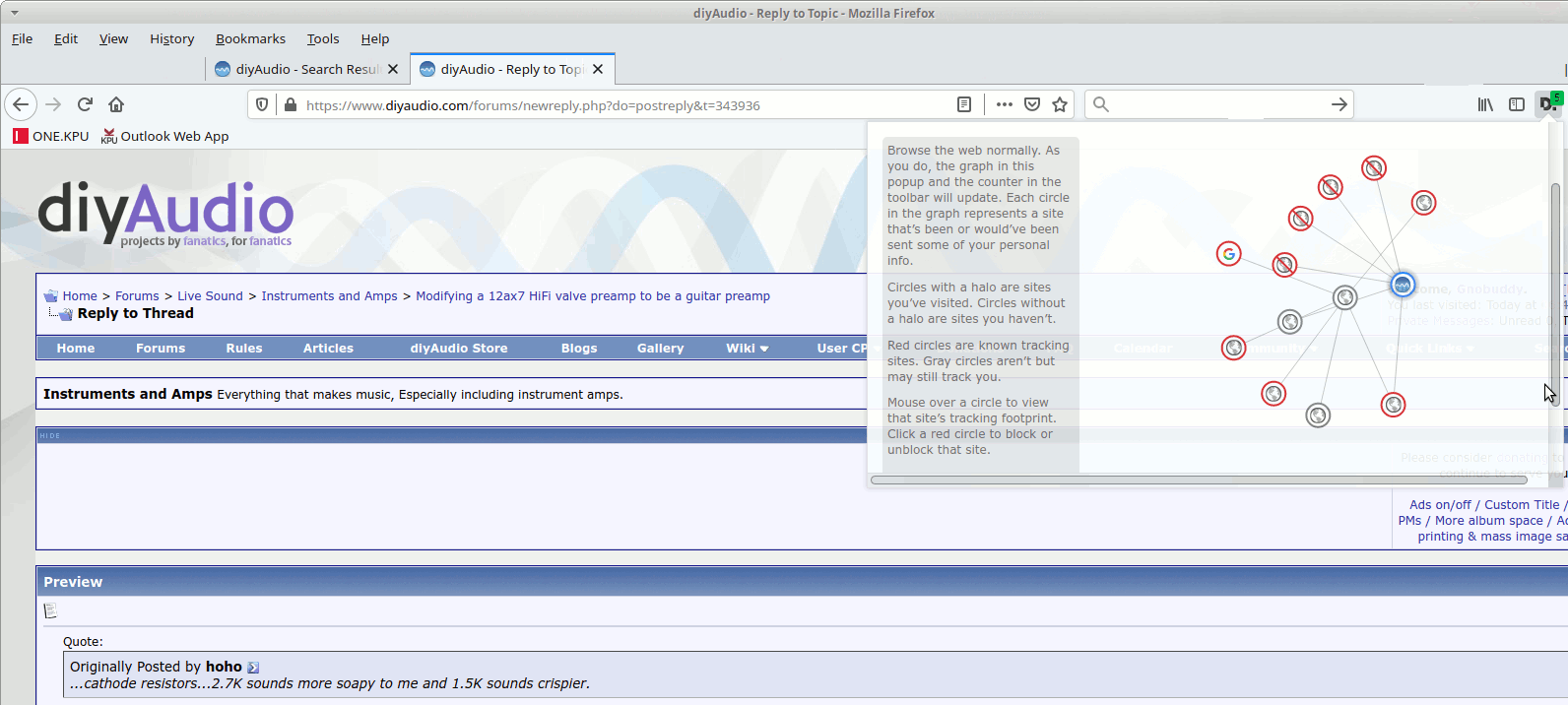Screen dimensions: 1568x705
Task: Click the Reply to Thread heading
Action: pyautogui.click(x=136, y=313)
